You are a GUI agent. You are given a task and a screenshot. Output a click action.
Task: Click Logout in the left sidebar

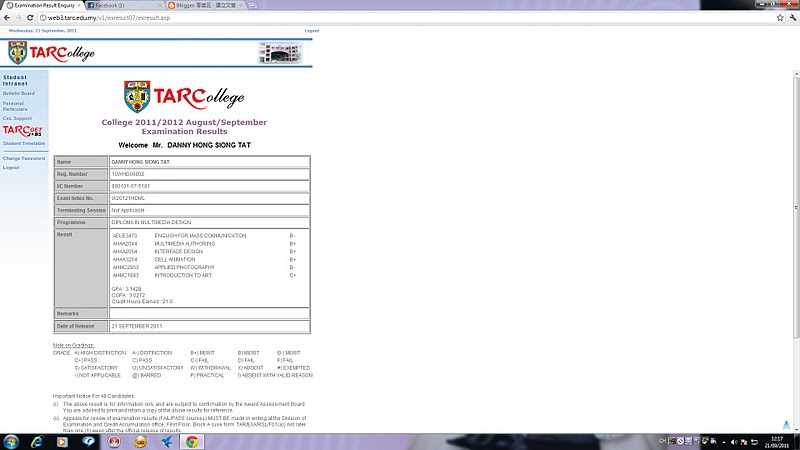(11, 167)
